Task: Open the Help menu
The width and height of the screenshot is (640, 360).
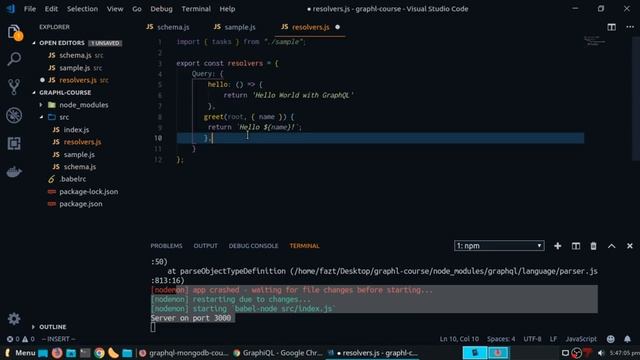Action: tap(227, 9)
